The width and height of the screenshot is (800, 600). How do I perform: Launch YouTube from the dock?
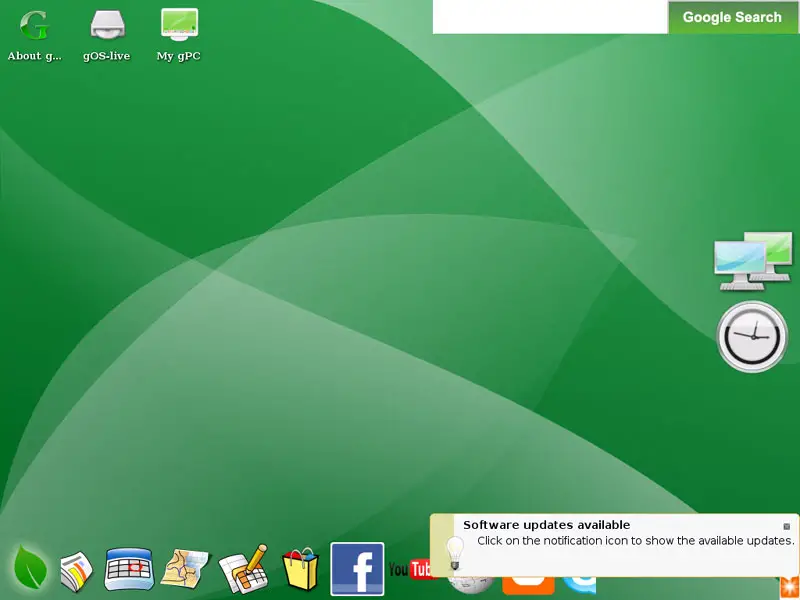coord(410,569)
